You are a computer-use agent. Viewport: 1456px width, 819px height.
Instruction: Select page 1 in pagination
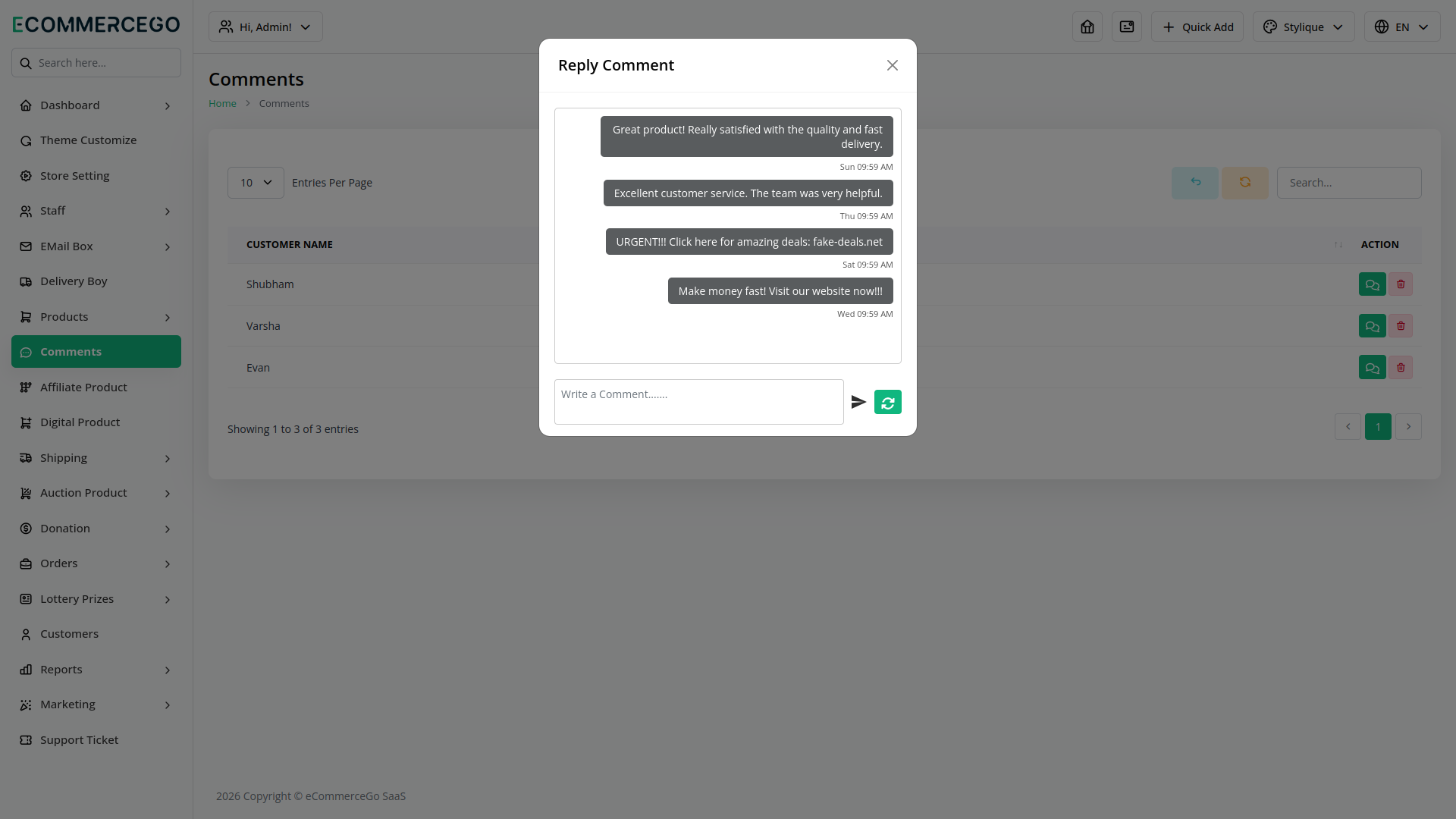(x=1378, y=427)
